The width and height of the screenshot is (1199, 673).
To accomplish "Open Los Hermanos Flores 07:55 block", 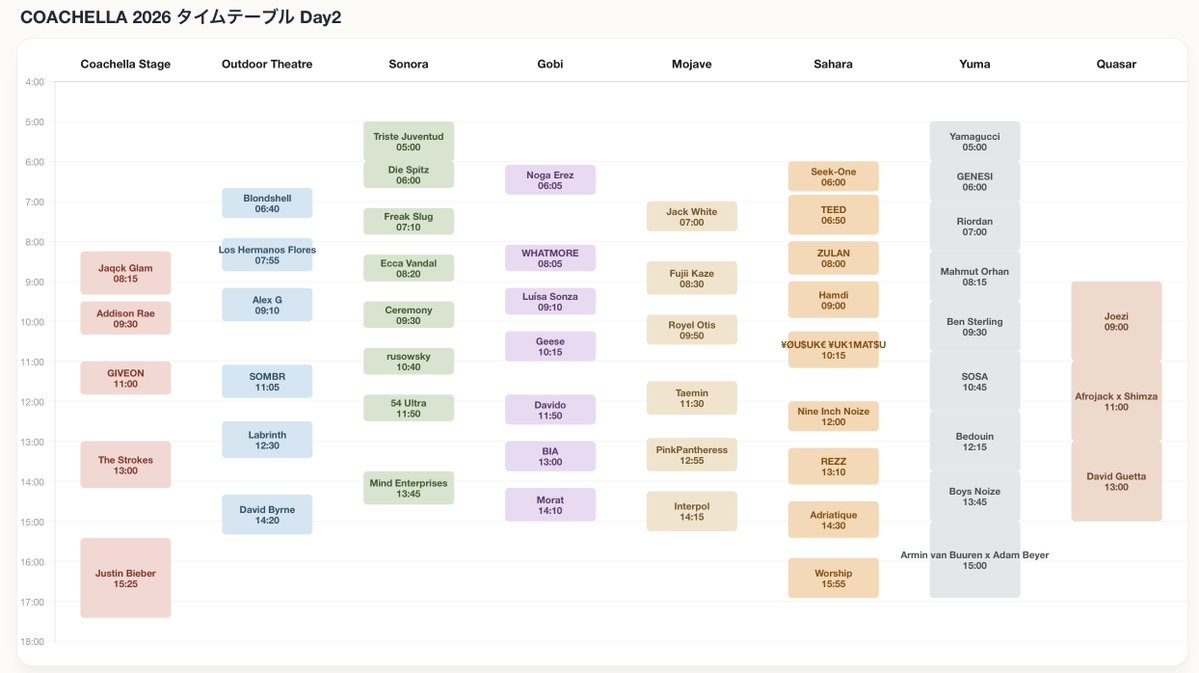I will click(x=267, y=255).
